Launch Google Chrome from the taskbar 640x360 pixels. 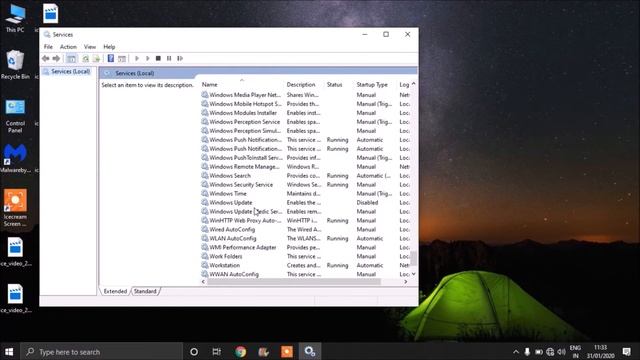tap(240, 351)
